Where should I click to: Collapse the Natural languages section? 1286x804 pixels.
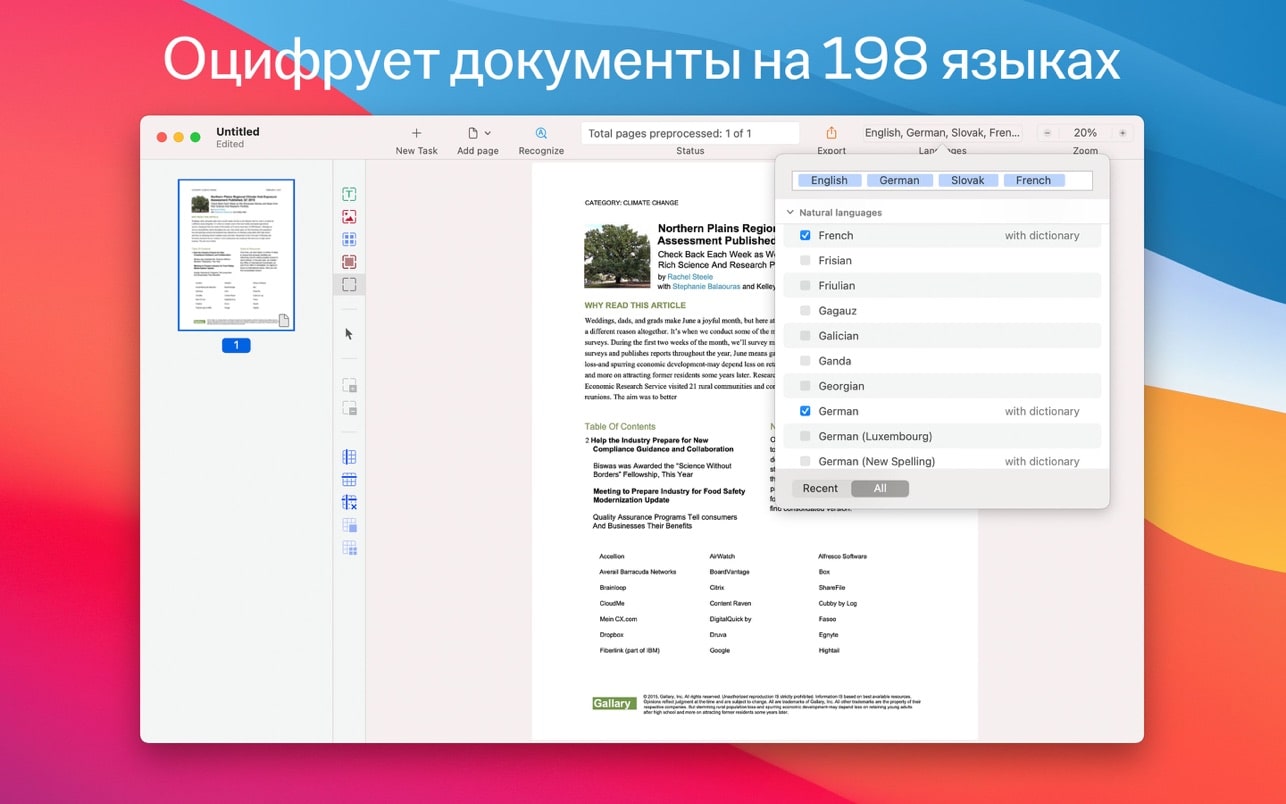pos(790,211)
